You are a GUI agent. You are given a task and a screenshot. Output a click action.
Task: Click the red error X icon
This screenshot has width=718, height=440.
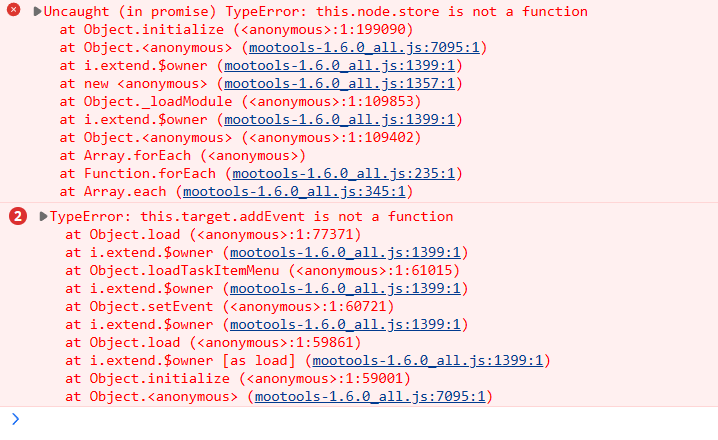tap(15, 11)
